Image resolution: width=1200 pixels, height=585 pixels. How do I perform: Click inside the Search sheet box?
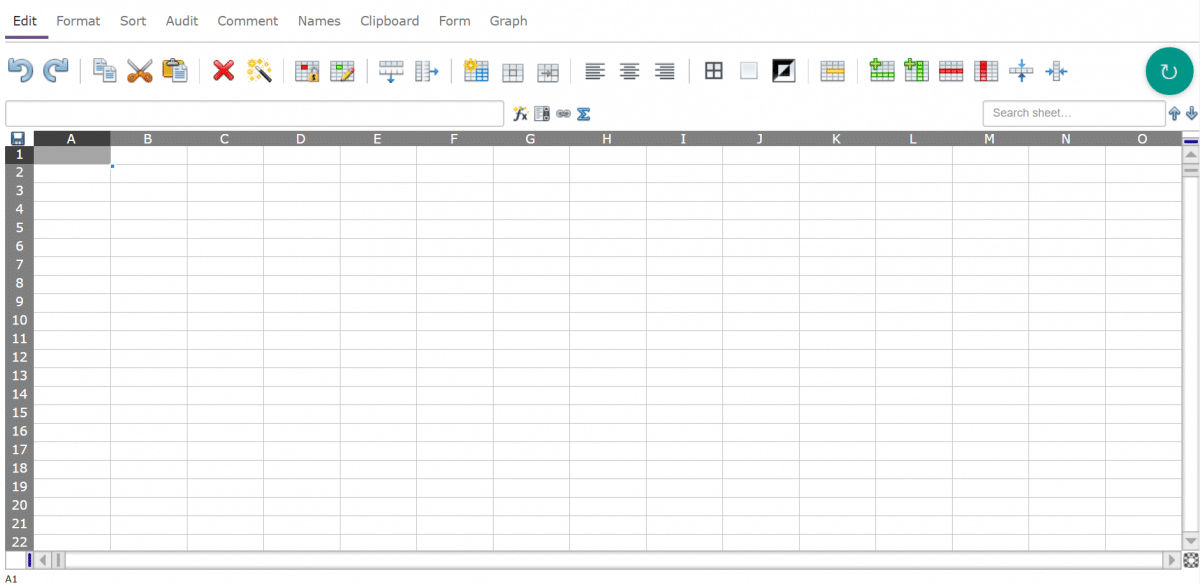tap(1074, 112)
